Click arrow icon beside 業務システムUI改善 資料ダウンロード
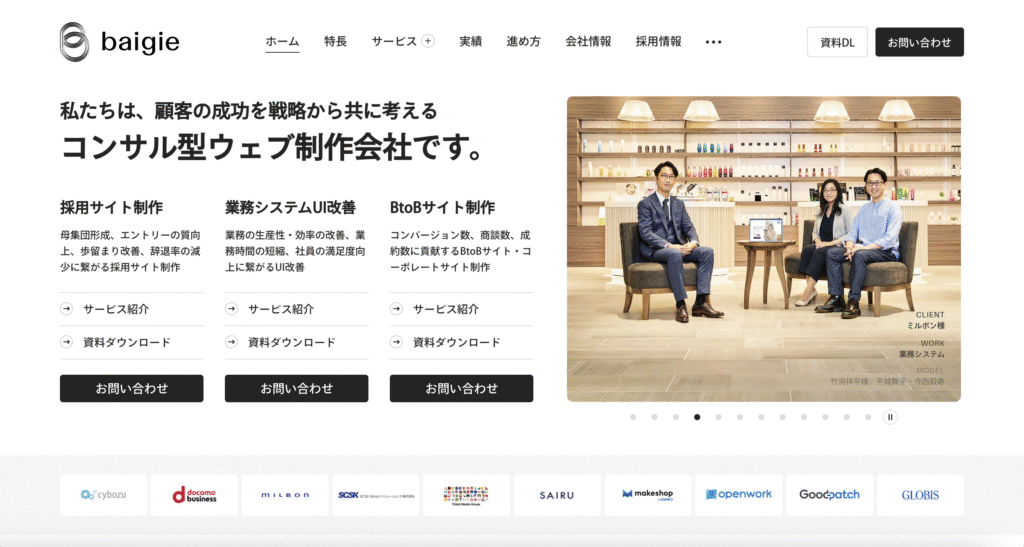 (x=231, y=342)
